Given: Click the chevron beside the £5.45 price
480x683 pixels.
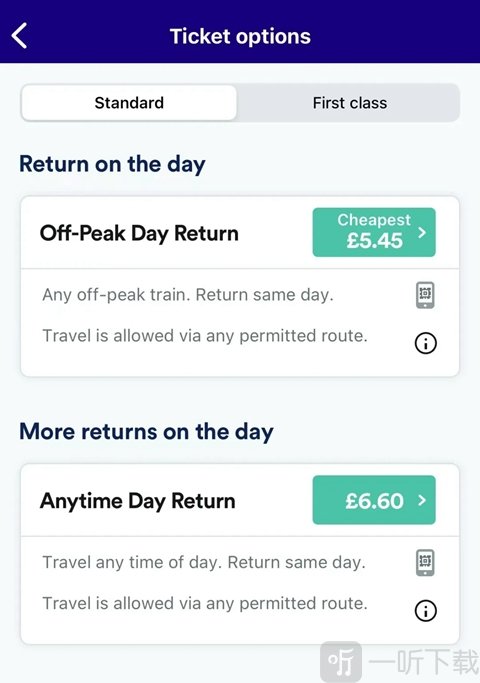Looking at the screenshot, I should coord(422,233).
